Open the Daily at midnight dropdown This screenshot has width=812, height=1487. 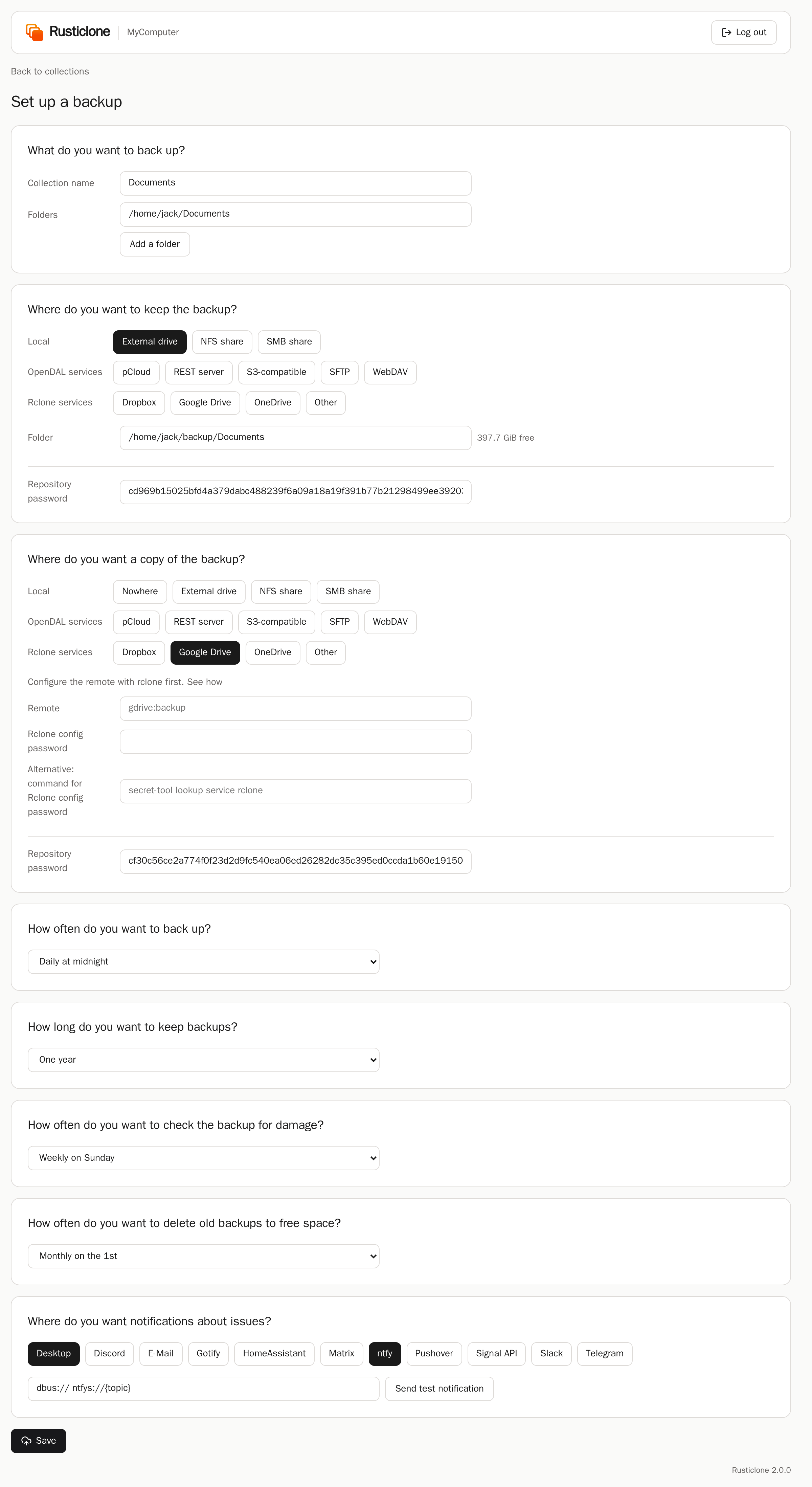203,962
